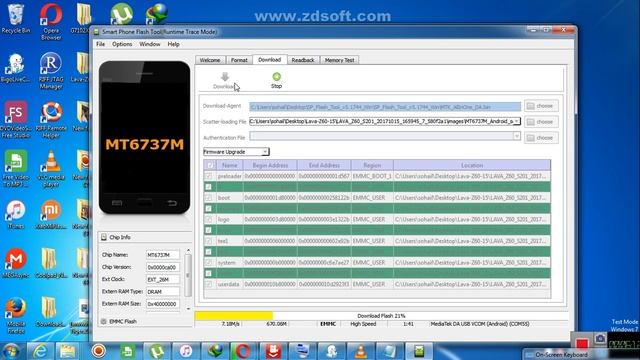Launch Opera Browser desktop shortcut
The height and width of the screenshot is (360, 640).
point(51,21)
